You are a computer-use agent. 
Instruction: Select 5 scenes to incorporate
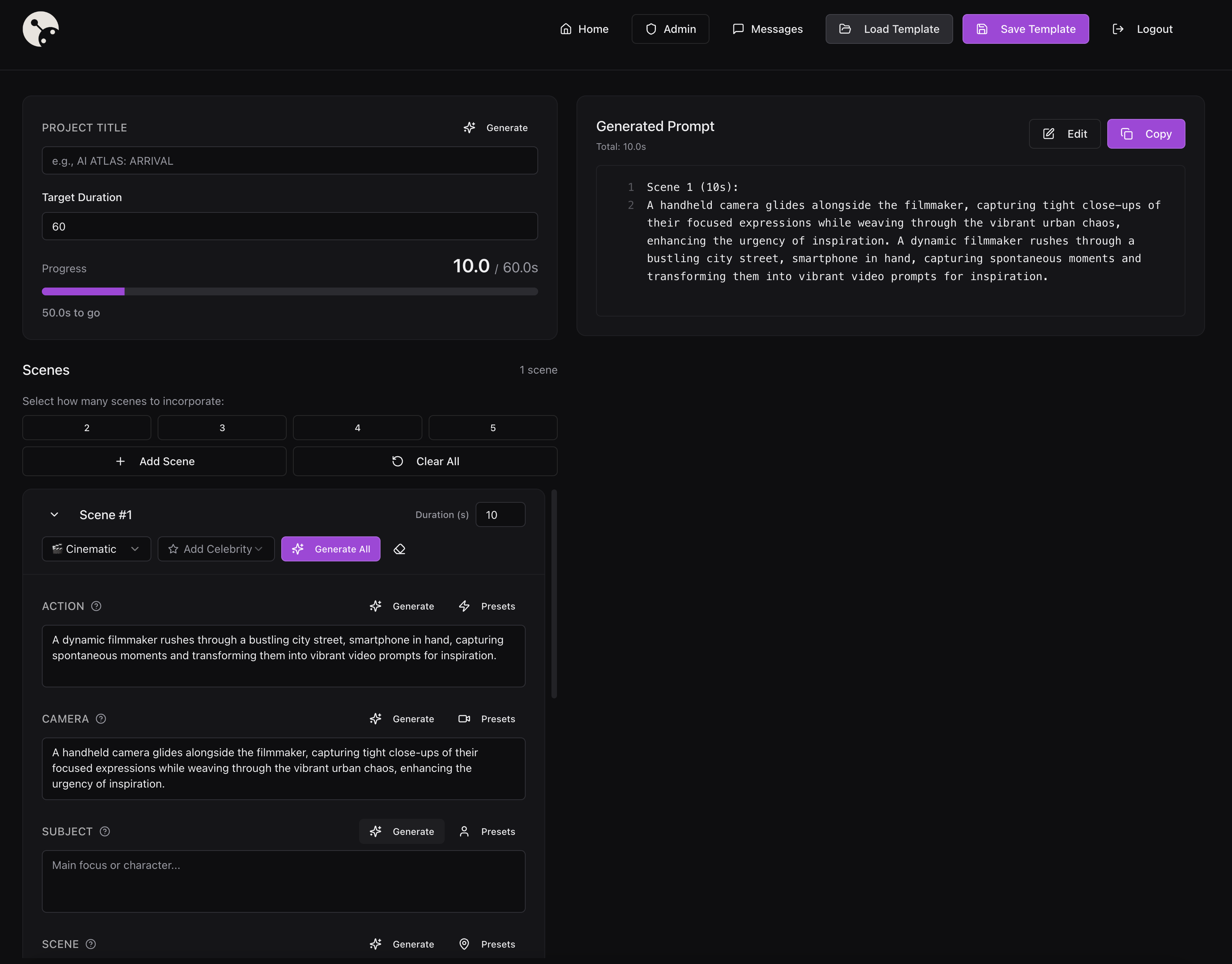click(x=492, y=428)
